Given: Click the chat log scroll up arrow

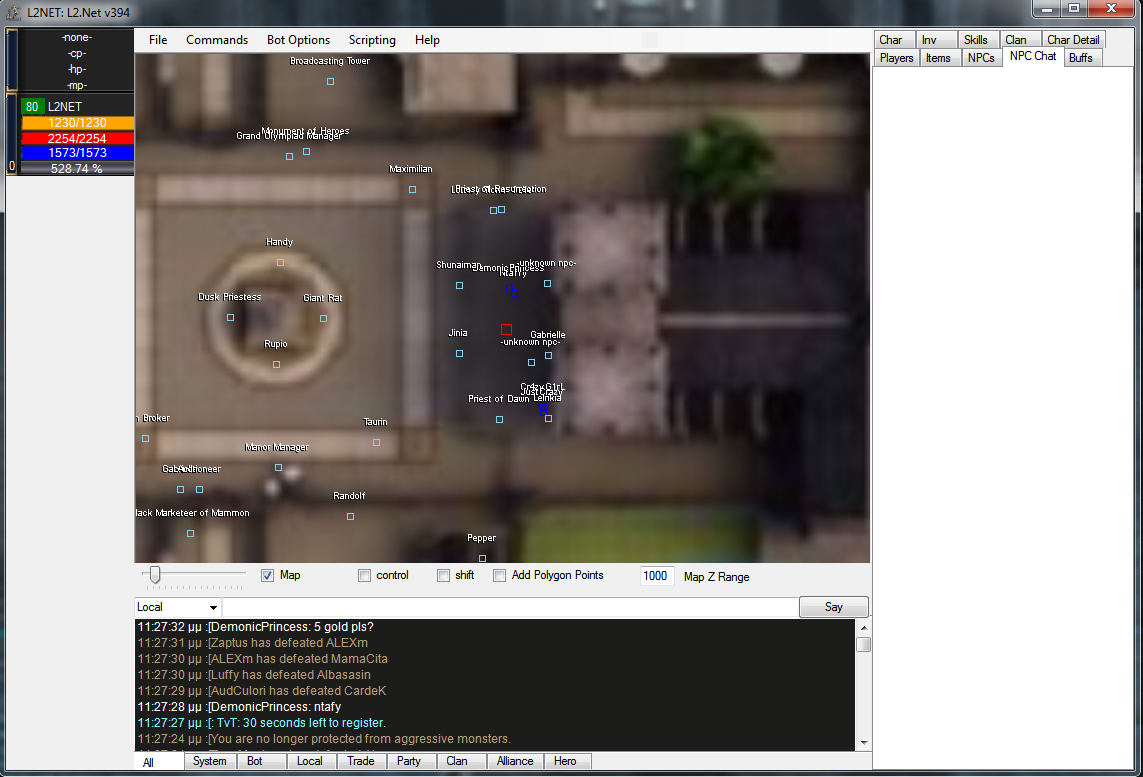Looking at the screenshot, I should point(864,628).
